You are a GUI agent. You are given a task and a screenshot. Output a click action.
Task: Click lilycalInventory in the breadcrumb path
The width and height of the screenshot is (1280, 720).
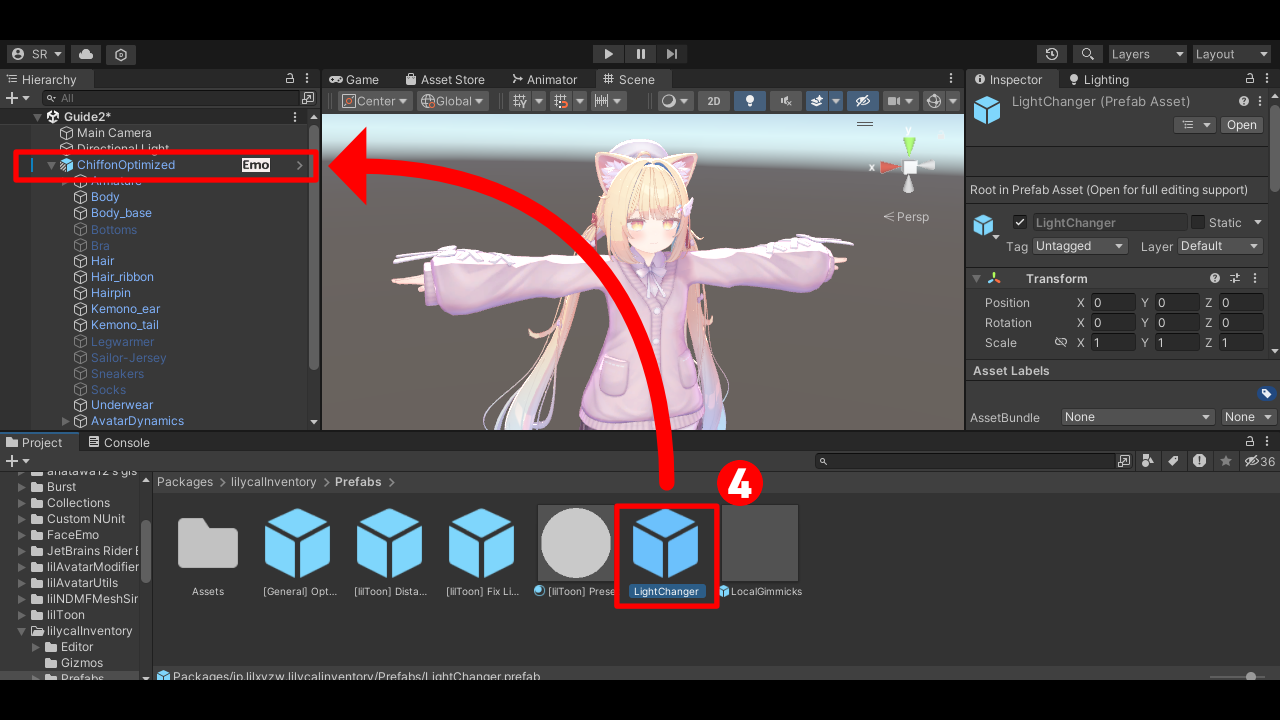pos(274,482)
